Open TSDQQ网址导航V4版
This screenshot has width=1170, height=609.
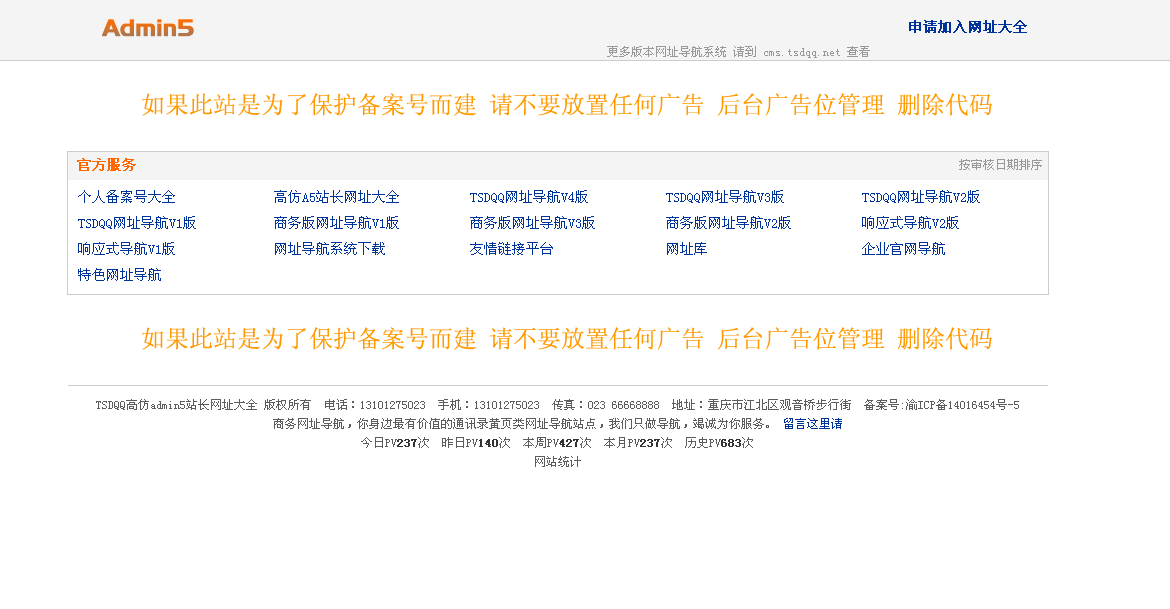[527, 197]
